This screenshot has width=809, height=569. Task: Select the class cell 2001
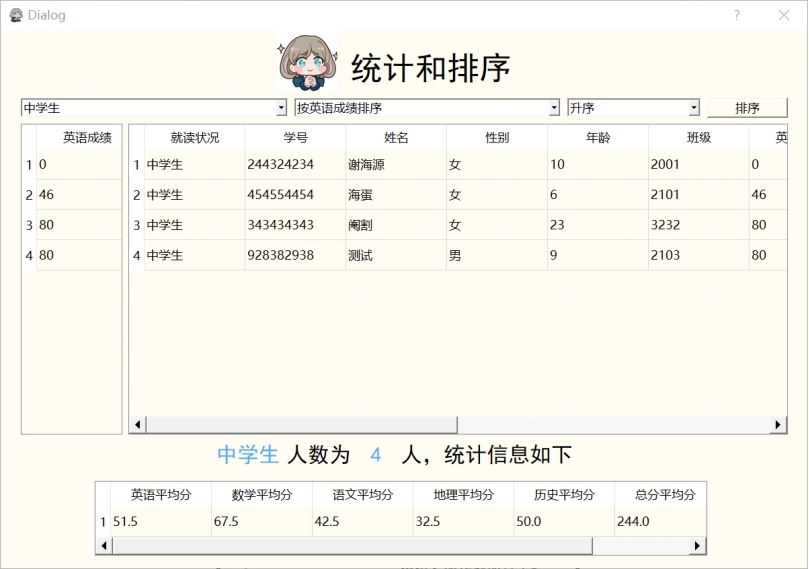click(699, 165)
